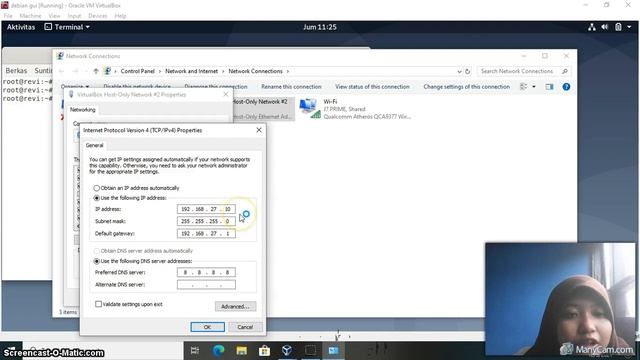Open the Terminal application menu dropdown
Screen dimensions: 640x360
(67, 27)
